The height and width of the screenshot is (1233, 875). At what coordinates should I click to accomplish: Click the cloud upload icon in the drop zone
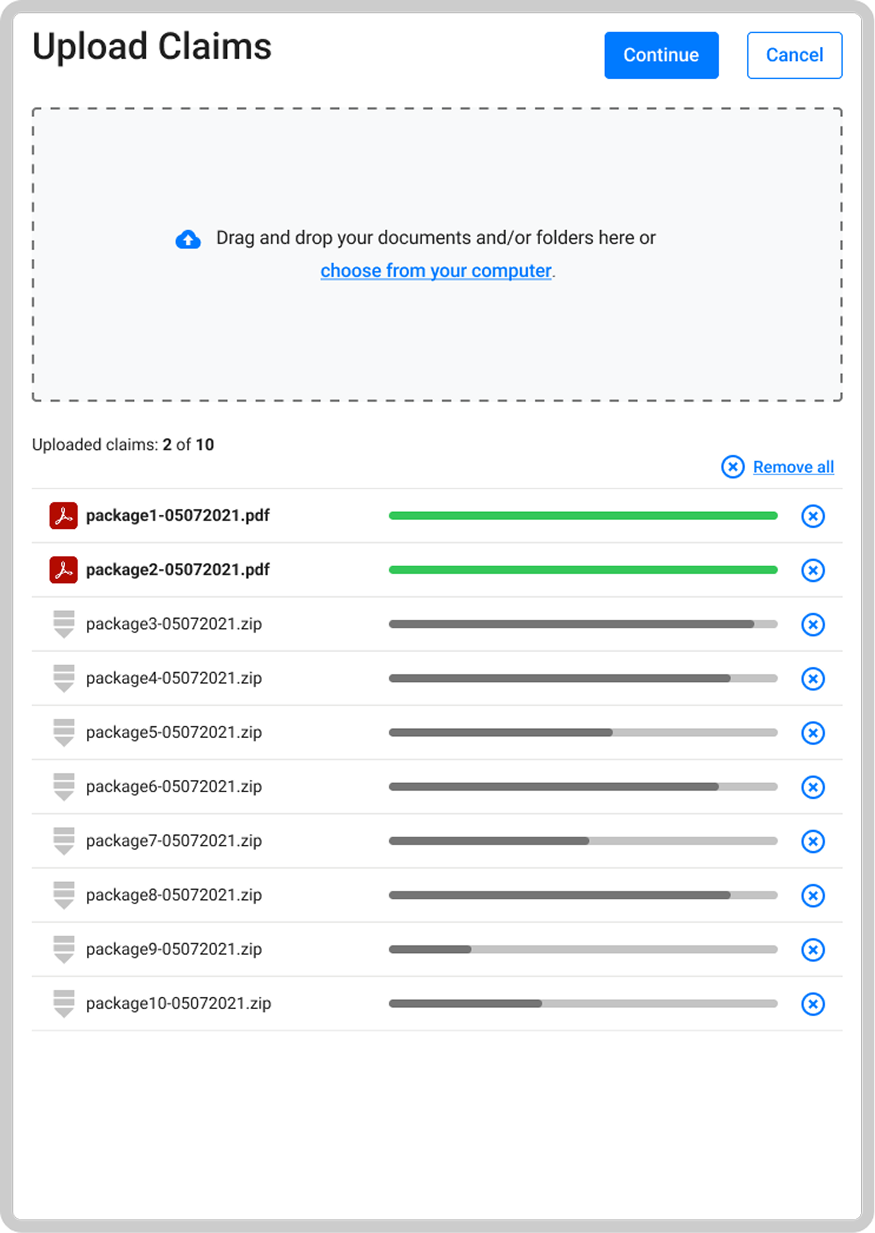click(x=188, y=239)
